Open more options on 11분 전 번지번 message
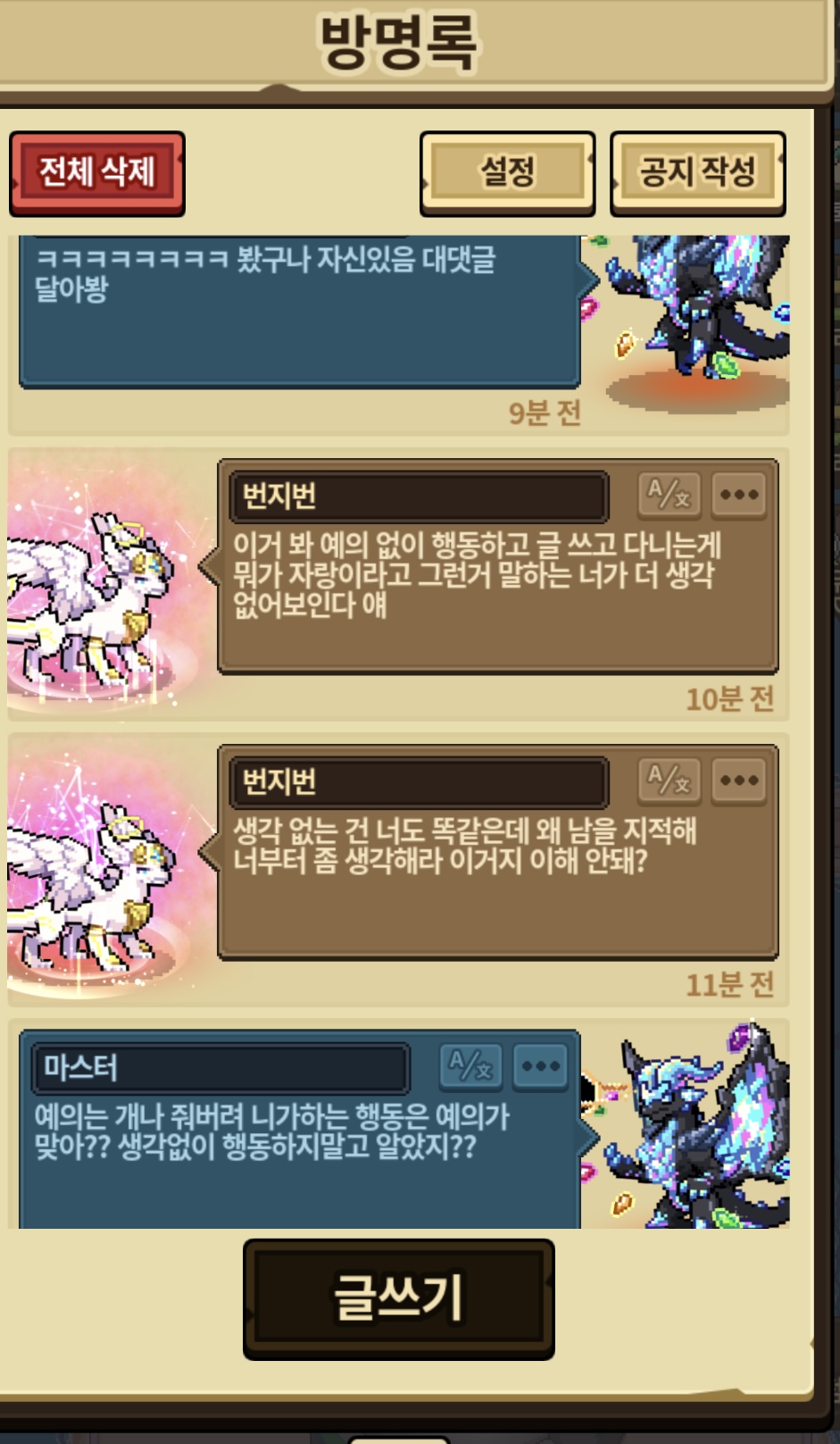Screen dimensions: 840x1444 (739, 780)
